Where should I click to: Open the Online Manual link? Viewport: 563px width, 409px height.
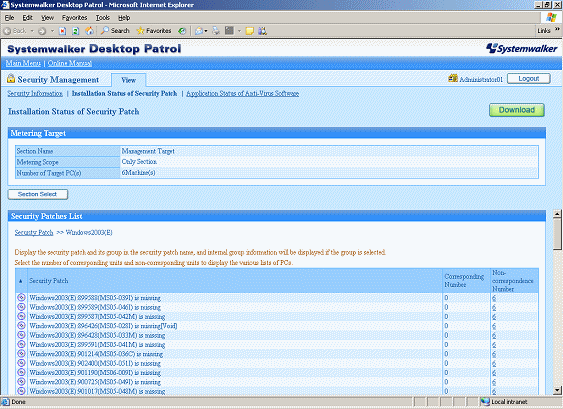[70, 63]
